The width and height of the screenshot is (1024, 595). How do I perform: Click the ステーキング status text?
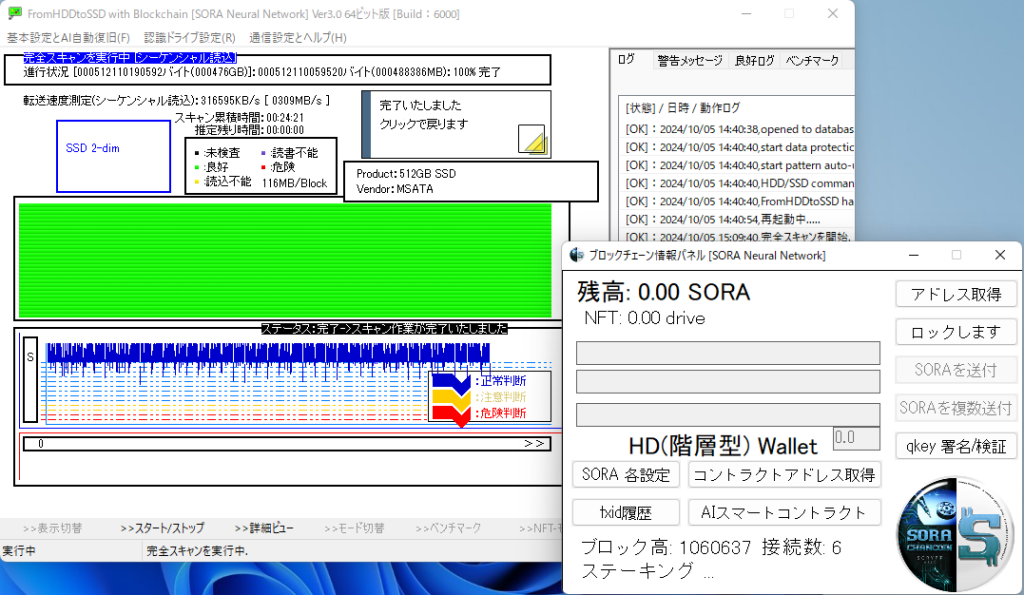pos(647,571)
